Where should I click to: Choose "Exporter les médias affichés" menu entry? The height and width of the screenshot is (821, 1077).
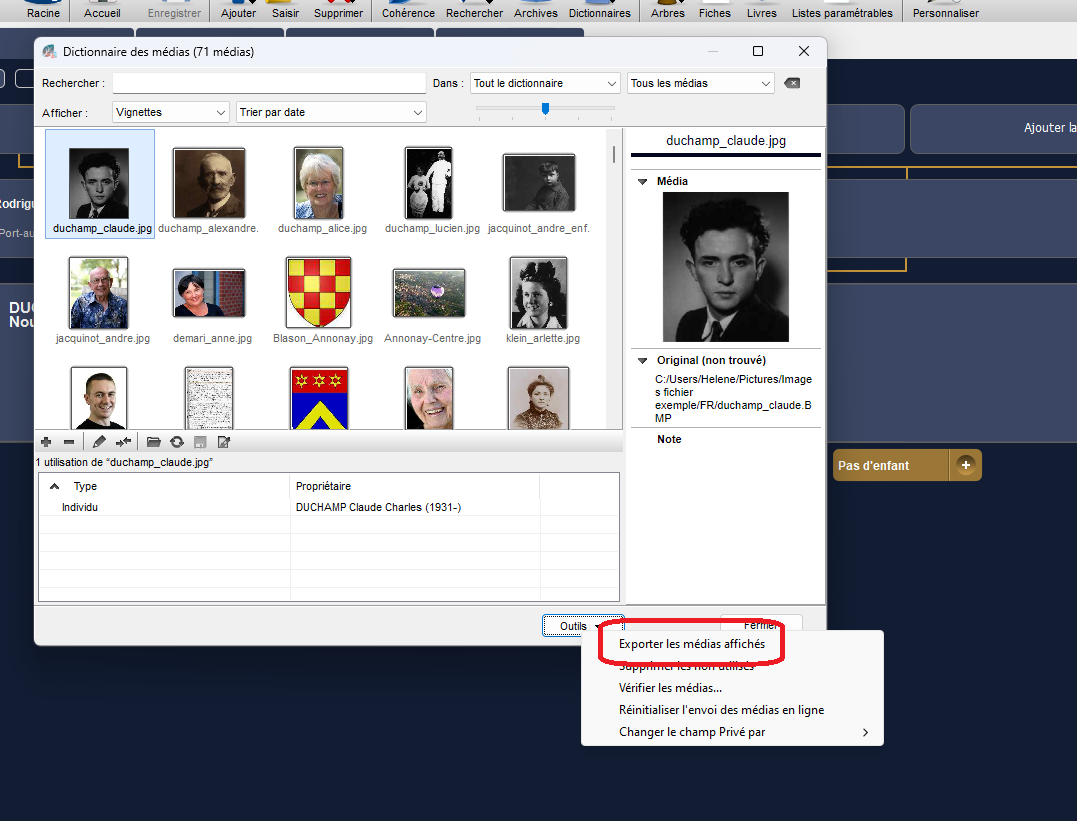pyautogui.click(x=692, y=644)
